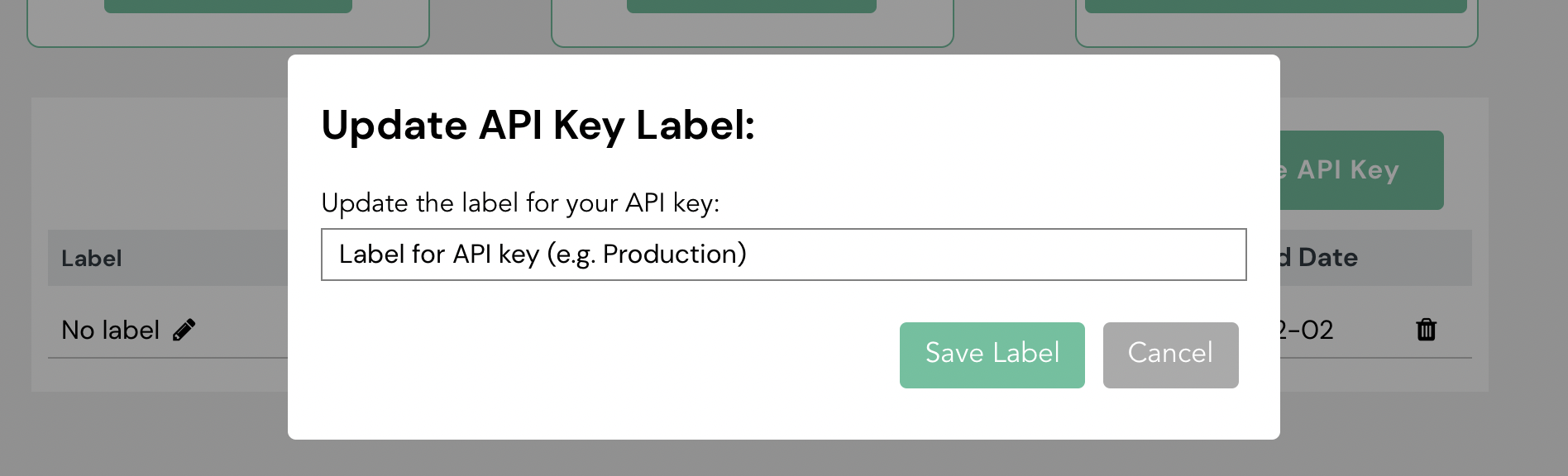1568x476 pixels.
Task: Click the dimmed backdrop below the dialog
Action: tap(784, 459)
